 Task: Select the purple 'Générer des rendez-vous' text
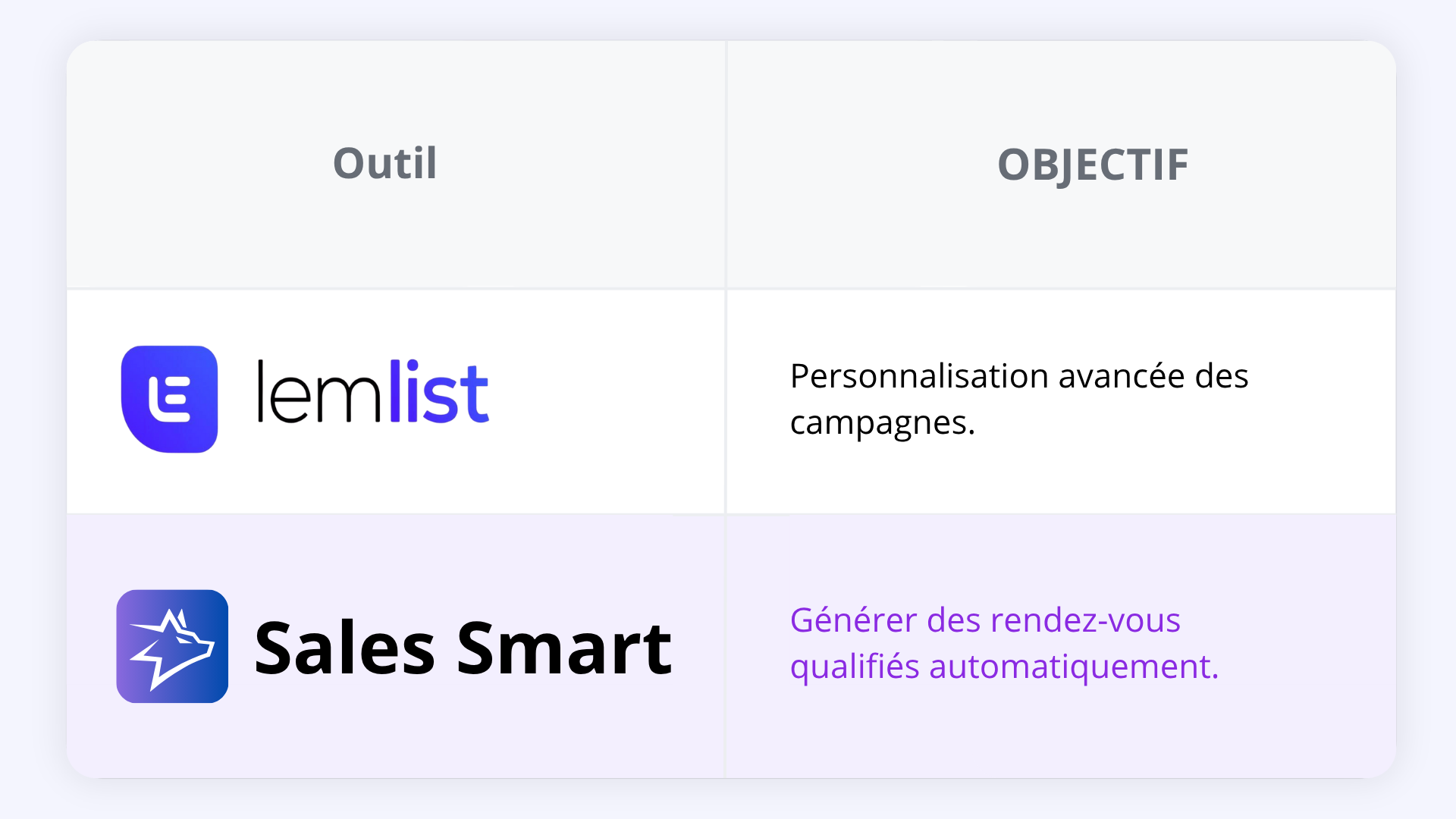coord(985,620)
